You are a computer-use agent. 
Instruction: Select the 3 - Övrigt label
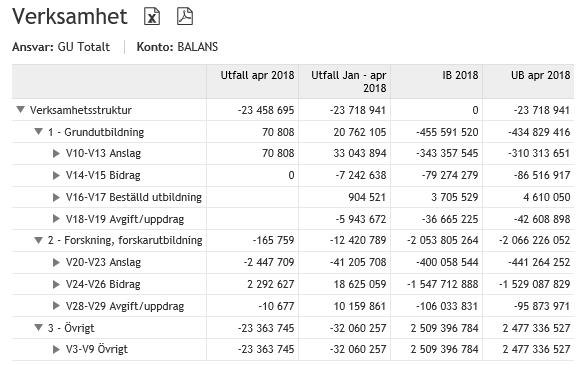(x=71, y=328)
